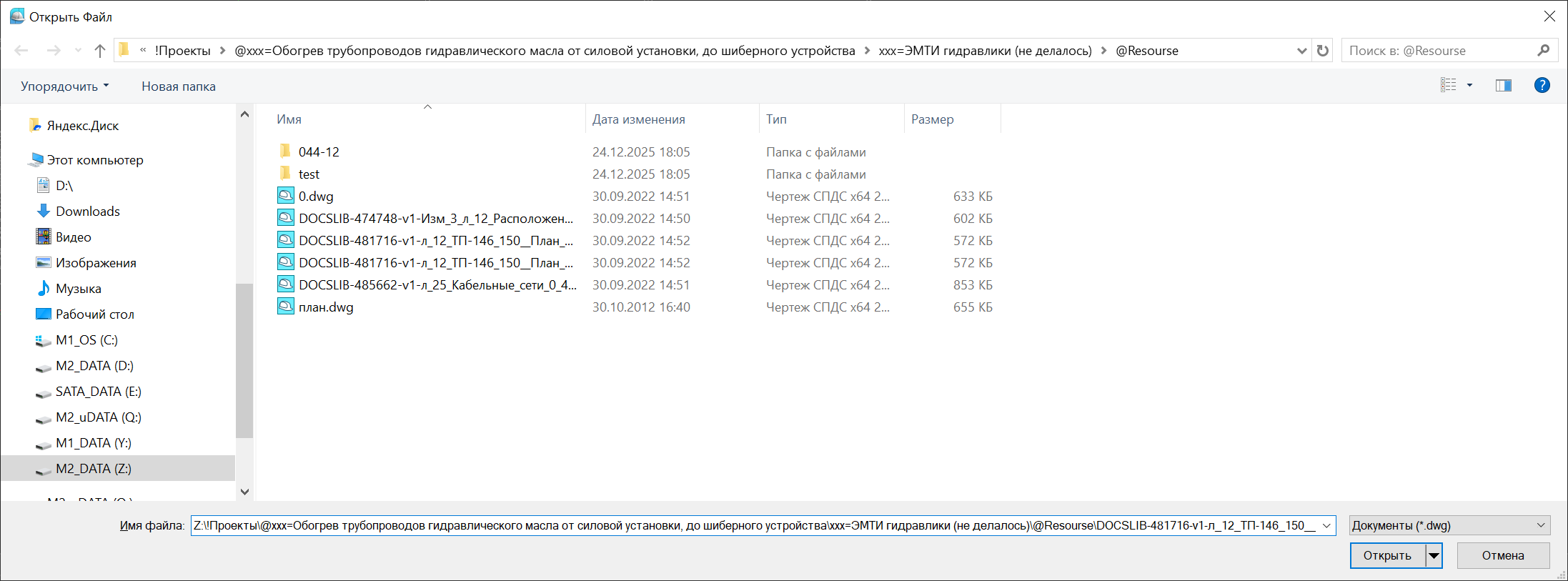Click the refresh folder icon
This screenshot has width=1568, height=581.
1323,51
